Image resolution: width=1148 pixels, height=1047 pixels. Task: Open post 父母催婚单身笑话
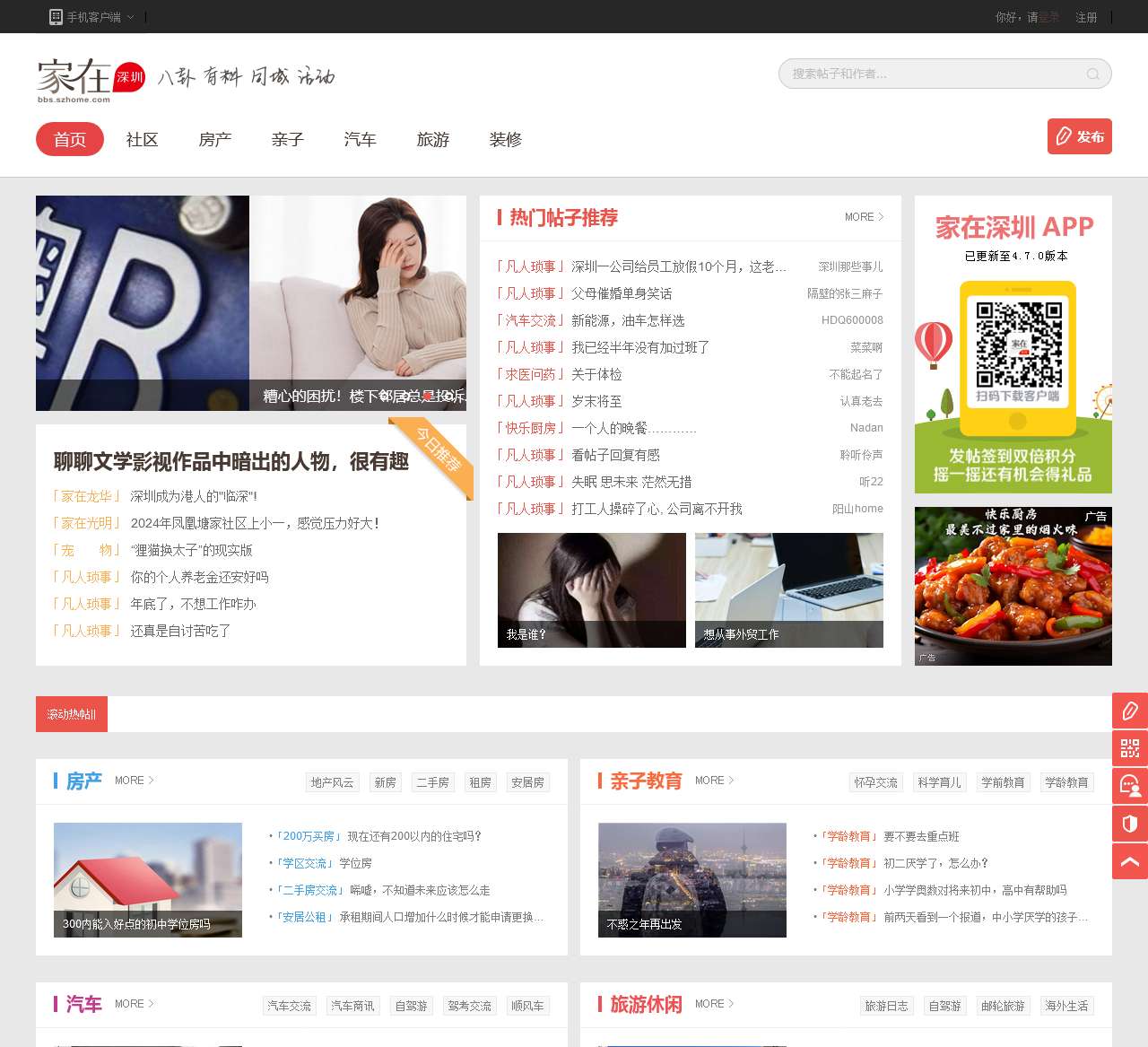click(x=622, y=293)
